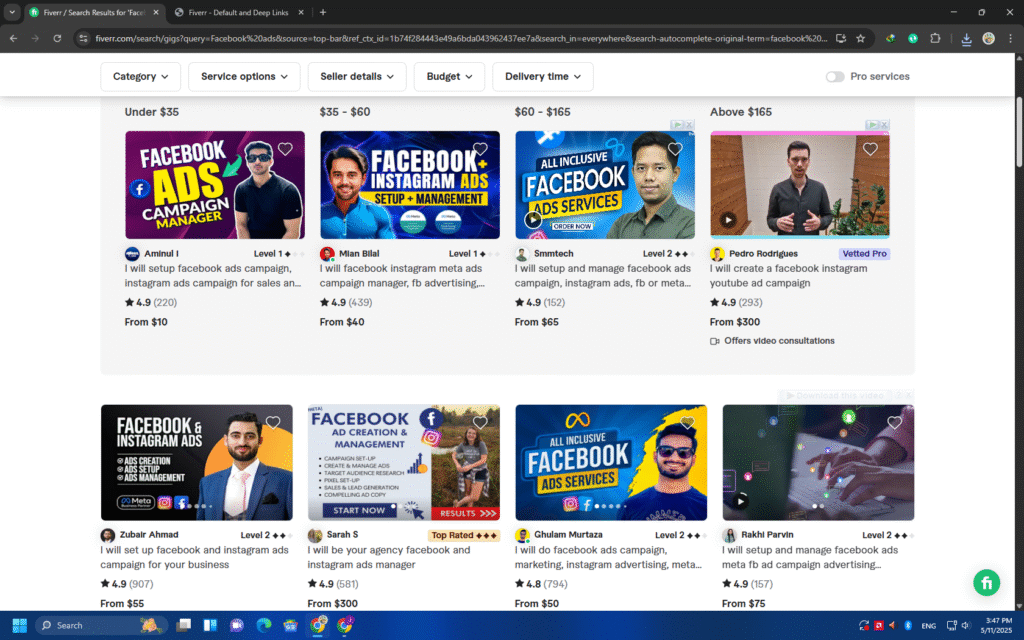Click the From $300 price under Pedro Rodrigues

point(735,321)
